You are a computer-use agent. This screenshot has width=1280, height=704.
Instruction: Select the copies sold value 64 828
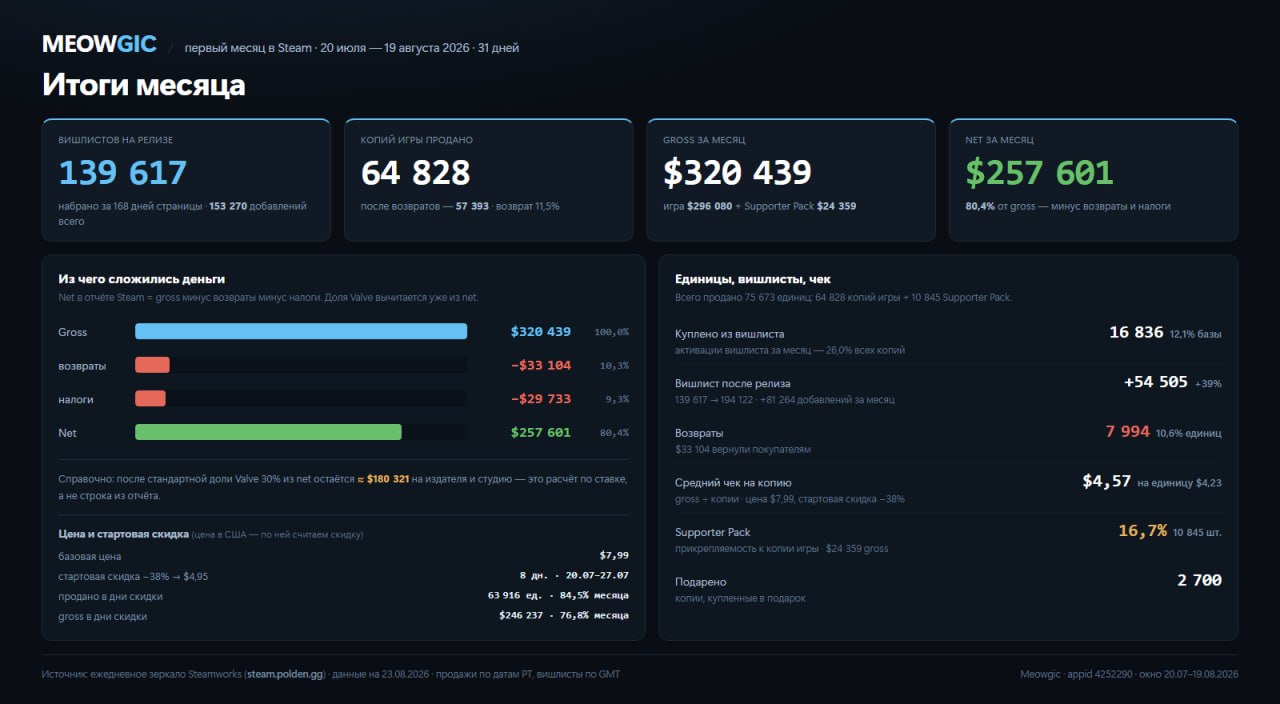tap(415, 173)
